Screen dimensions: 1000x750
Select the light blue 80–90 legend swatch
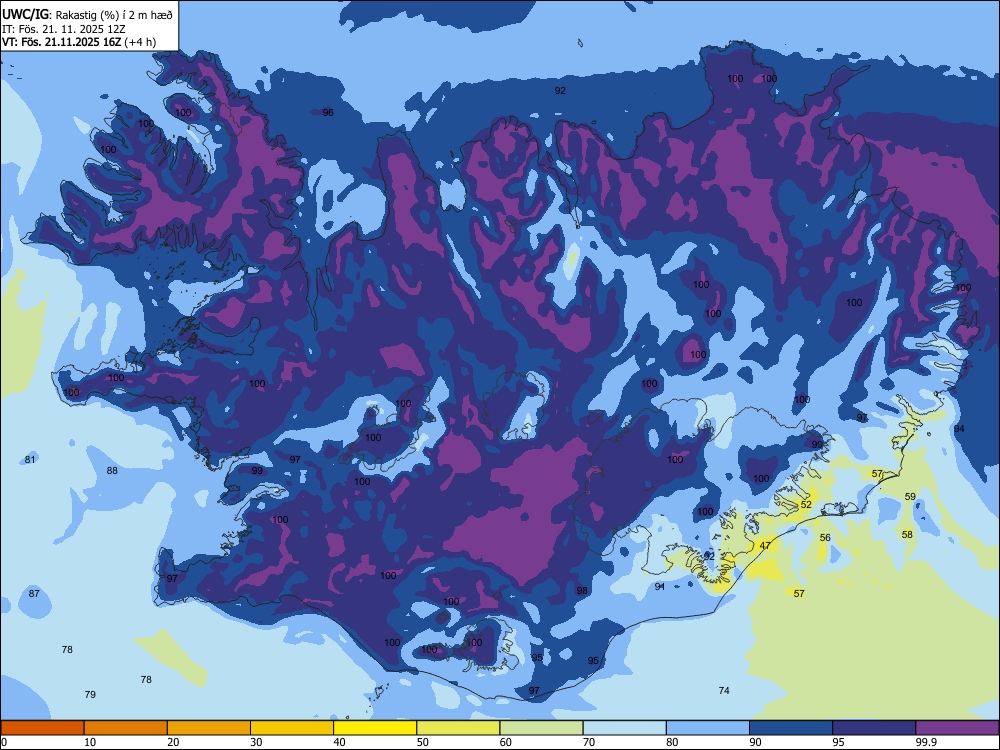pyautogui.click(x=708, y=728)
